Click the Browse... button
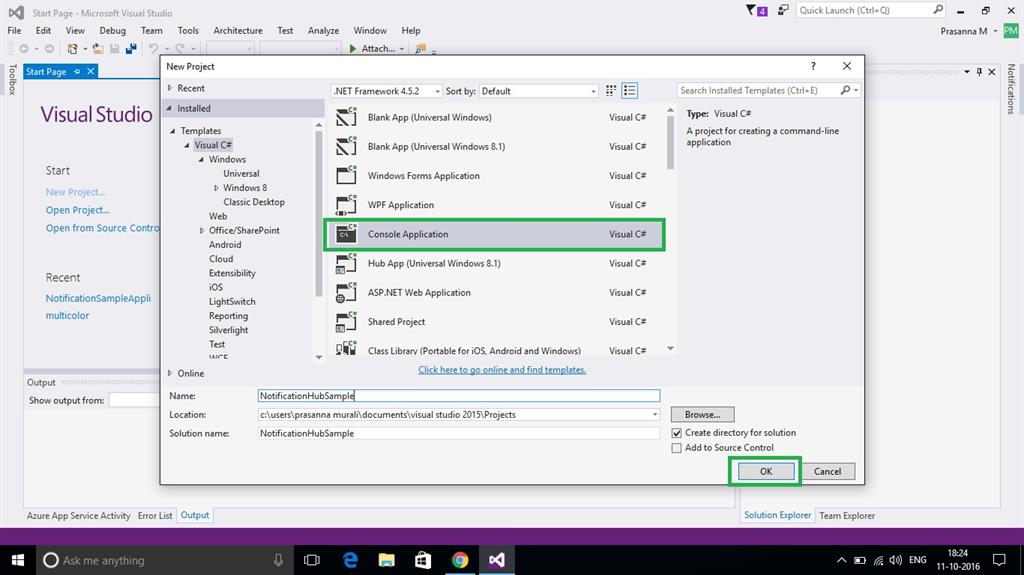Image resolution: width=1024 pixels, height=575 pixels. tap(702, 414)
